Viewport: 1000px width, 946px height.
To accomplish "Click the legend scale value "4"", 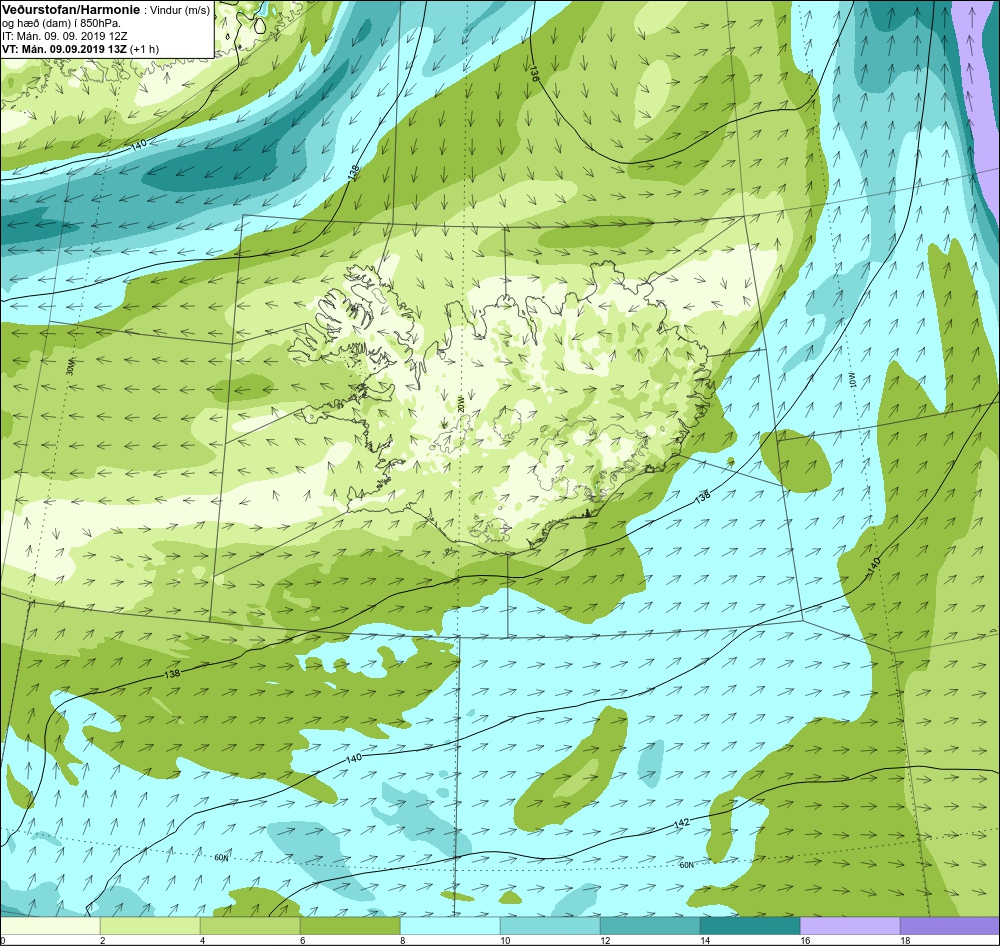I will click(x=203, y=940).
